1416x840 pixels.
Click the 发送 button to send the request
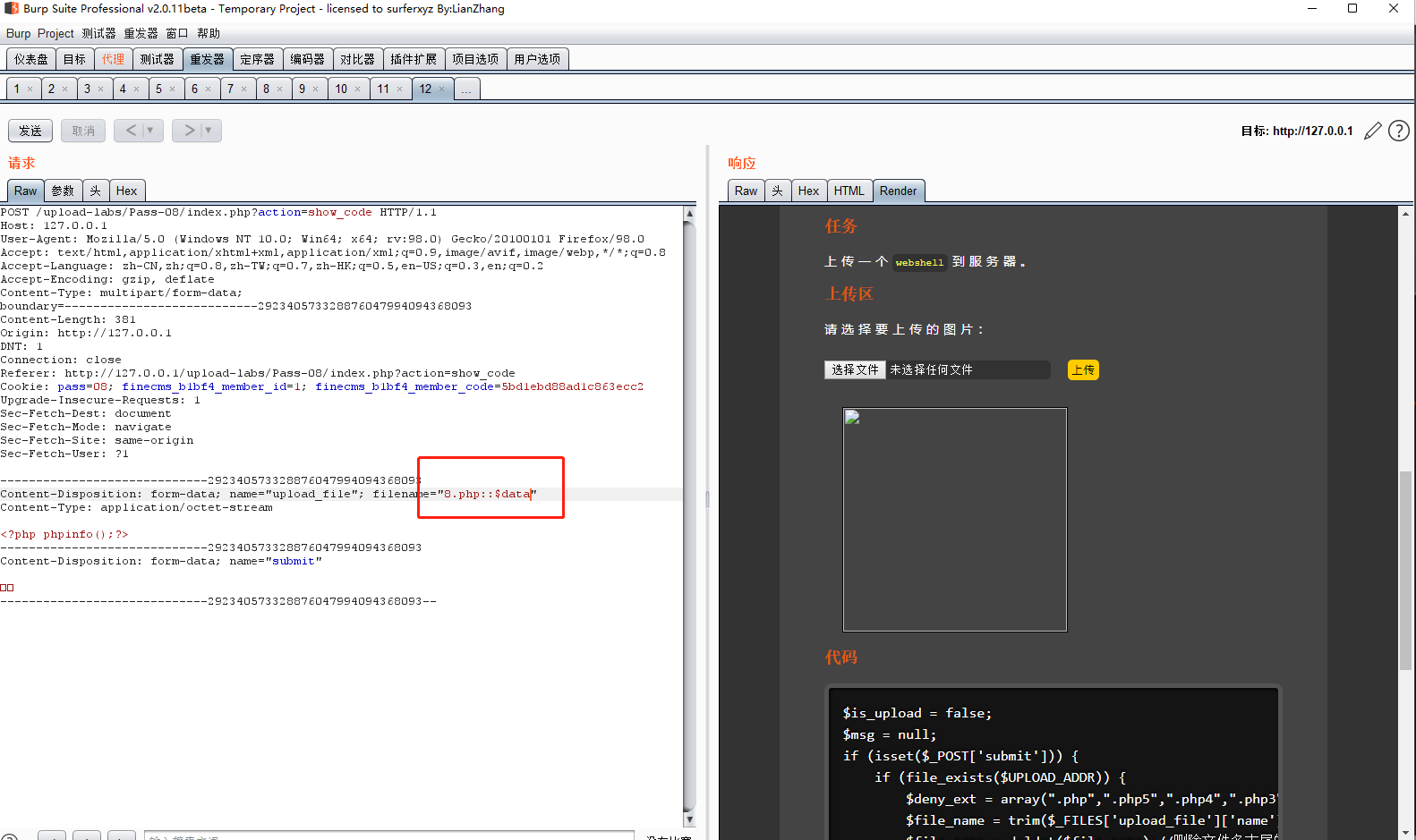(x=30, y=131)
